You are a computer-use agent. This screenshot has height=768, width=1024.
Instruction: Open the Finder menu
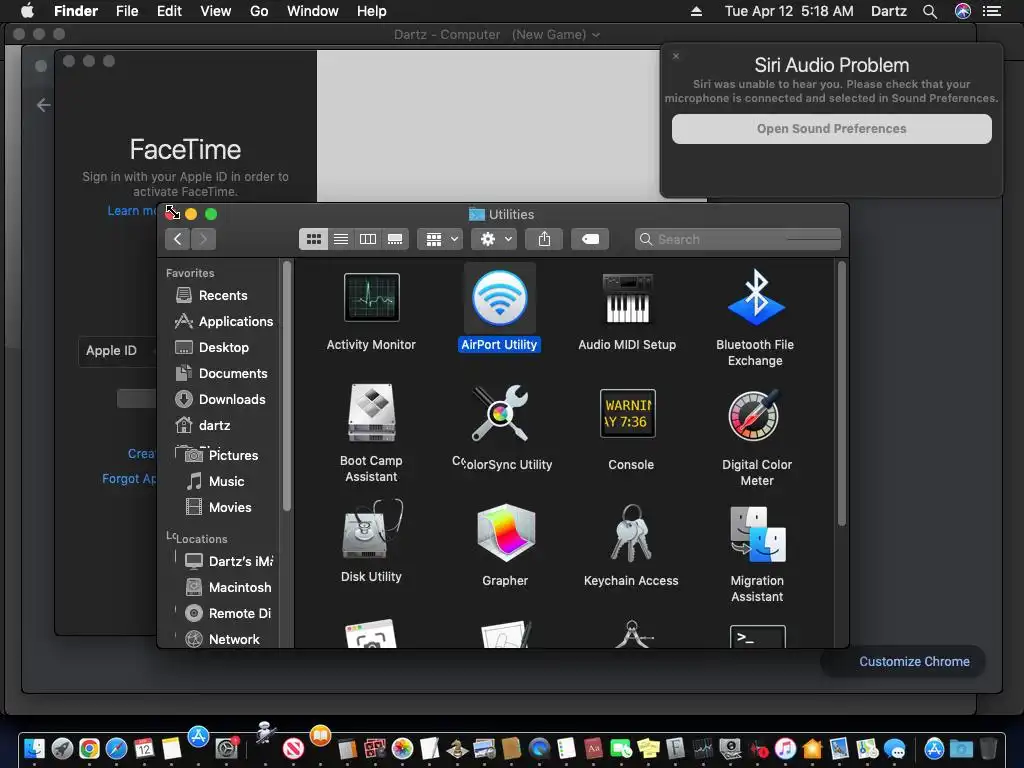click(x=76, y=11)
